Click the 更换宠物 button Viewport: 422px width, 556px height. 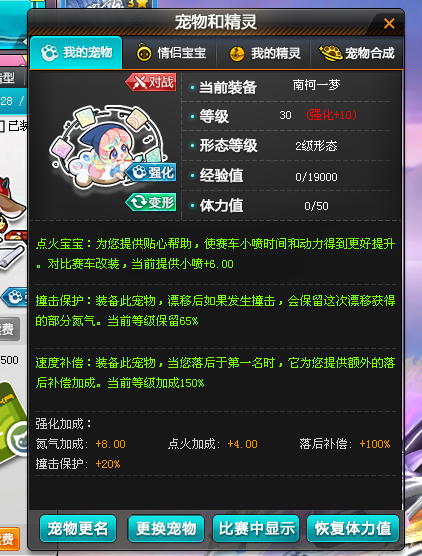point(166,528)
